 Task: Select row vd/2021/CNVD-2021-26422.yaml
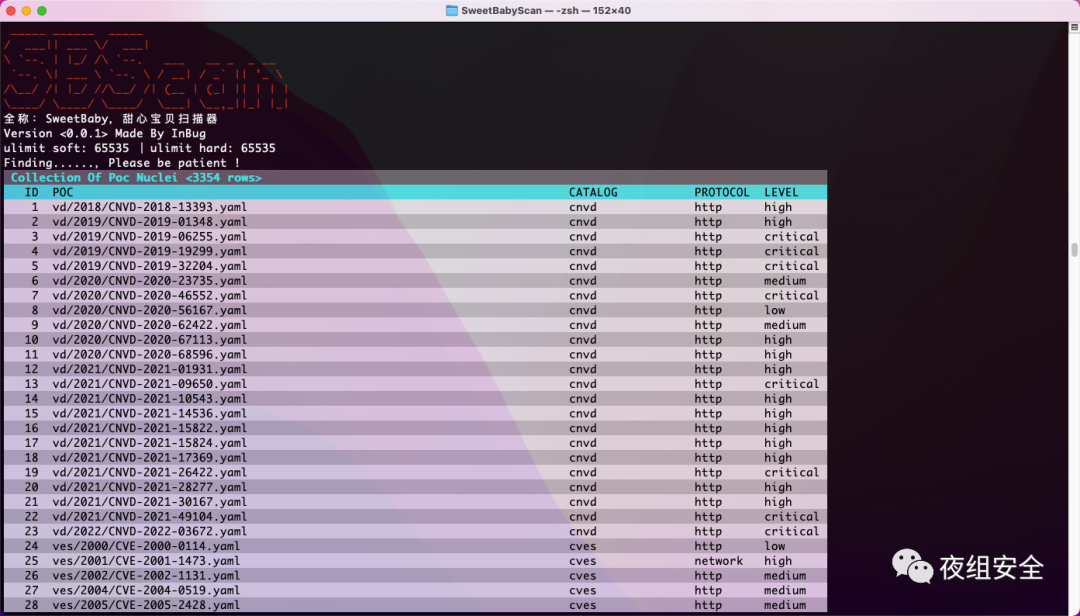pyautogui.click(x=415, y=473)
